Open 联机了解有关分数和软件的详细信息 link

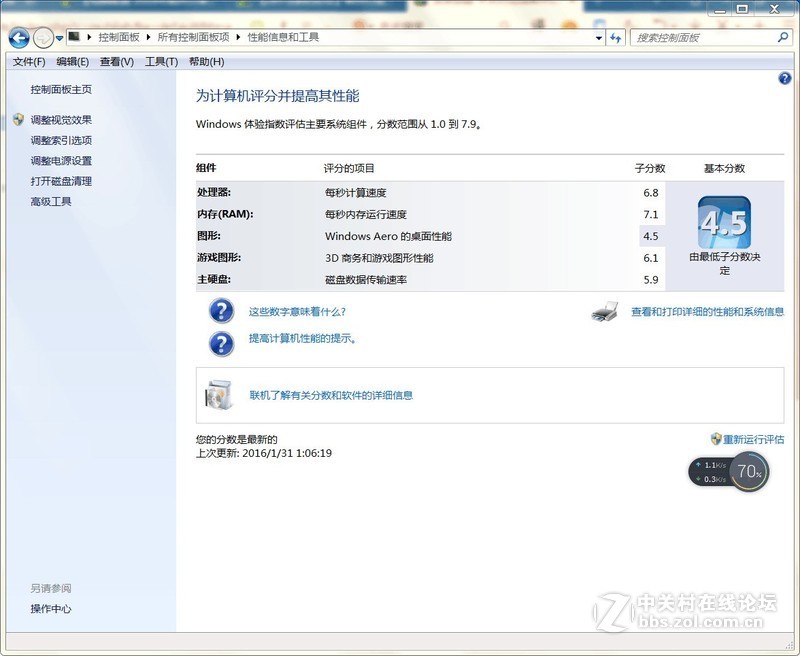331,395
